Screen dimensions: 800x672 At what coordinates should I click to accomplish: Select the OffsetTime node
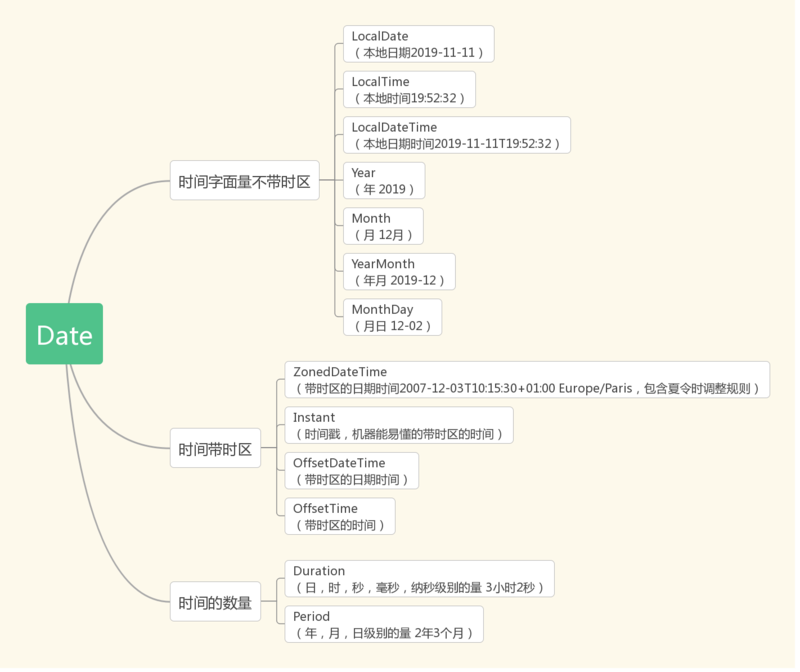339,516
